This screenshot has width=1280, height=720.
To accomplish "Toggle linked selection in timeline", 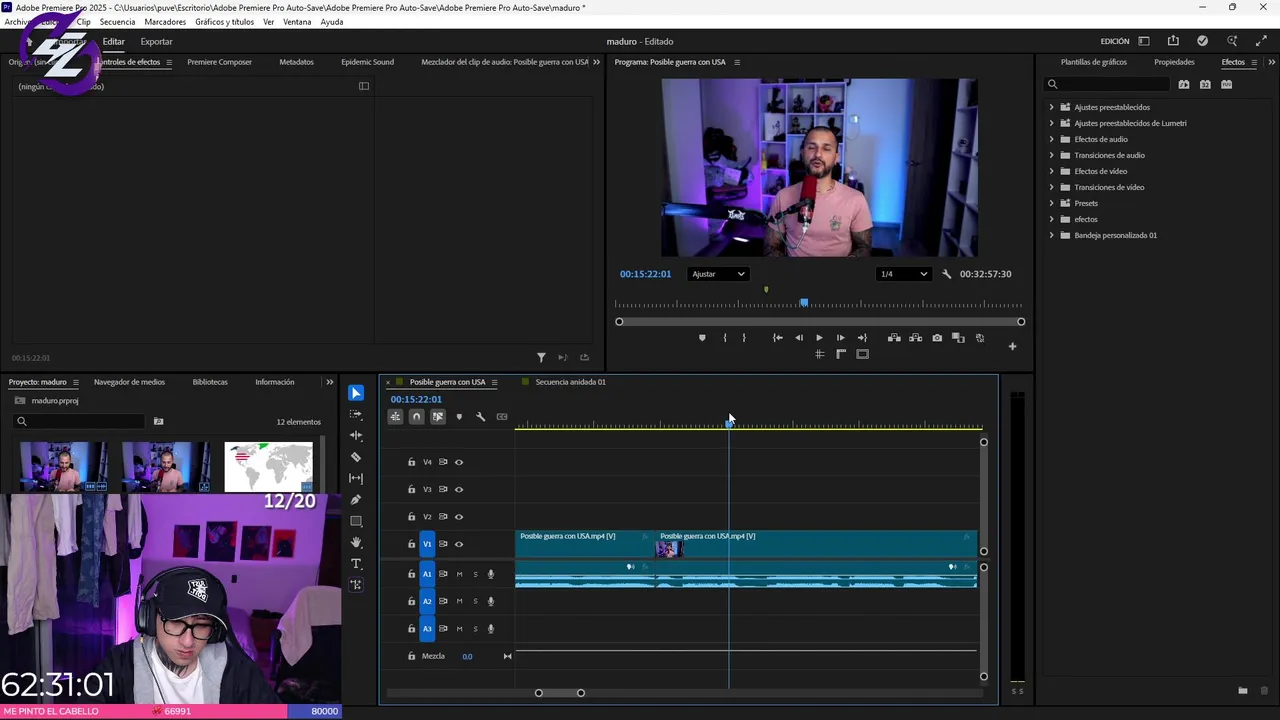I will 438,417.
